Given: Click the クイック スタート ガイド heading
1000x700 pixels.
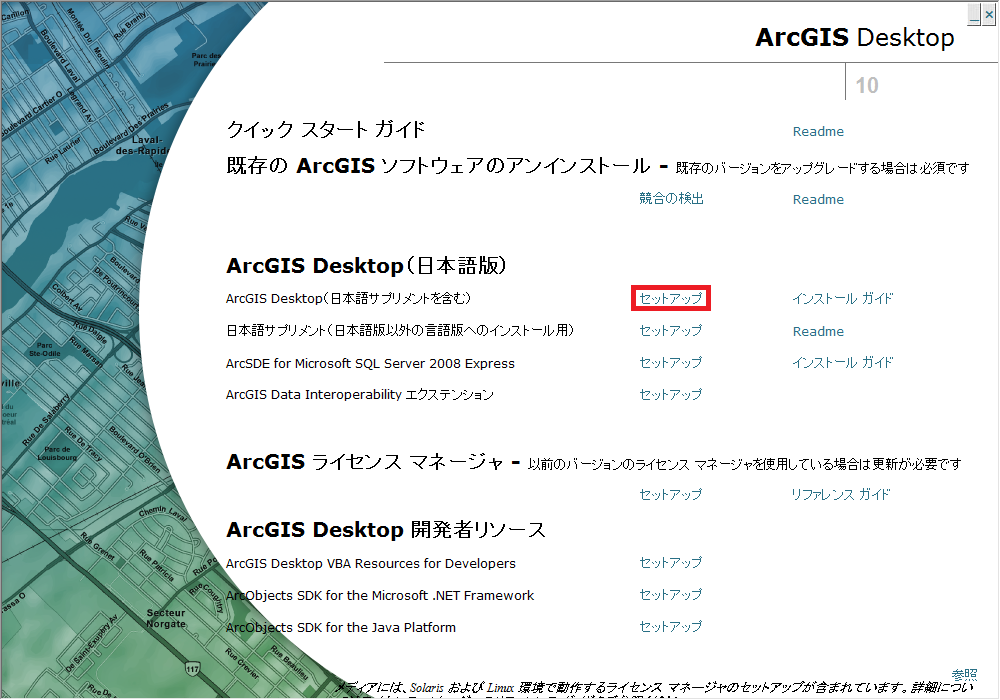Looking at the screenshot, I should tap(326, 129).
